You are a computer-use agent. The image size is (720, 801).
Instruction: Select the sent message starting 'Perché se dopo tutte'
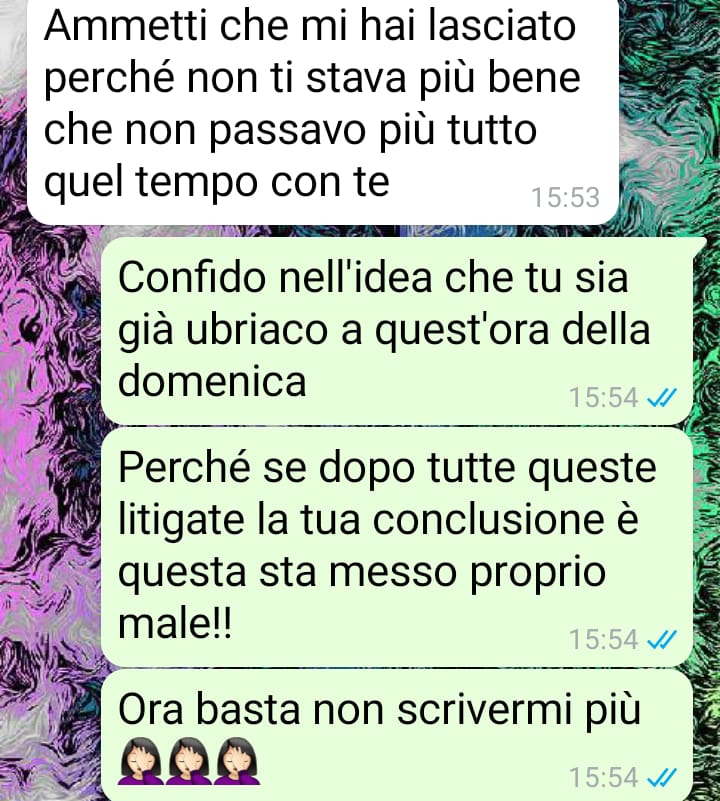coord(397,547)
